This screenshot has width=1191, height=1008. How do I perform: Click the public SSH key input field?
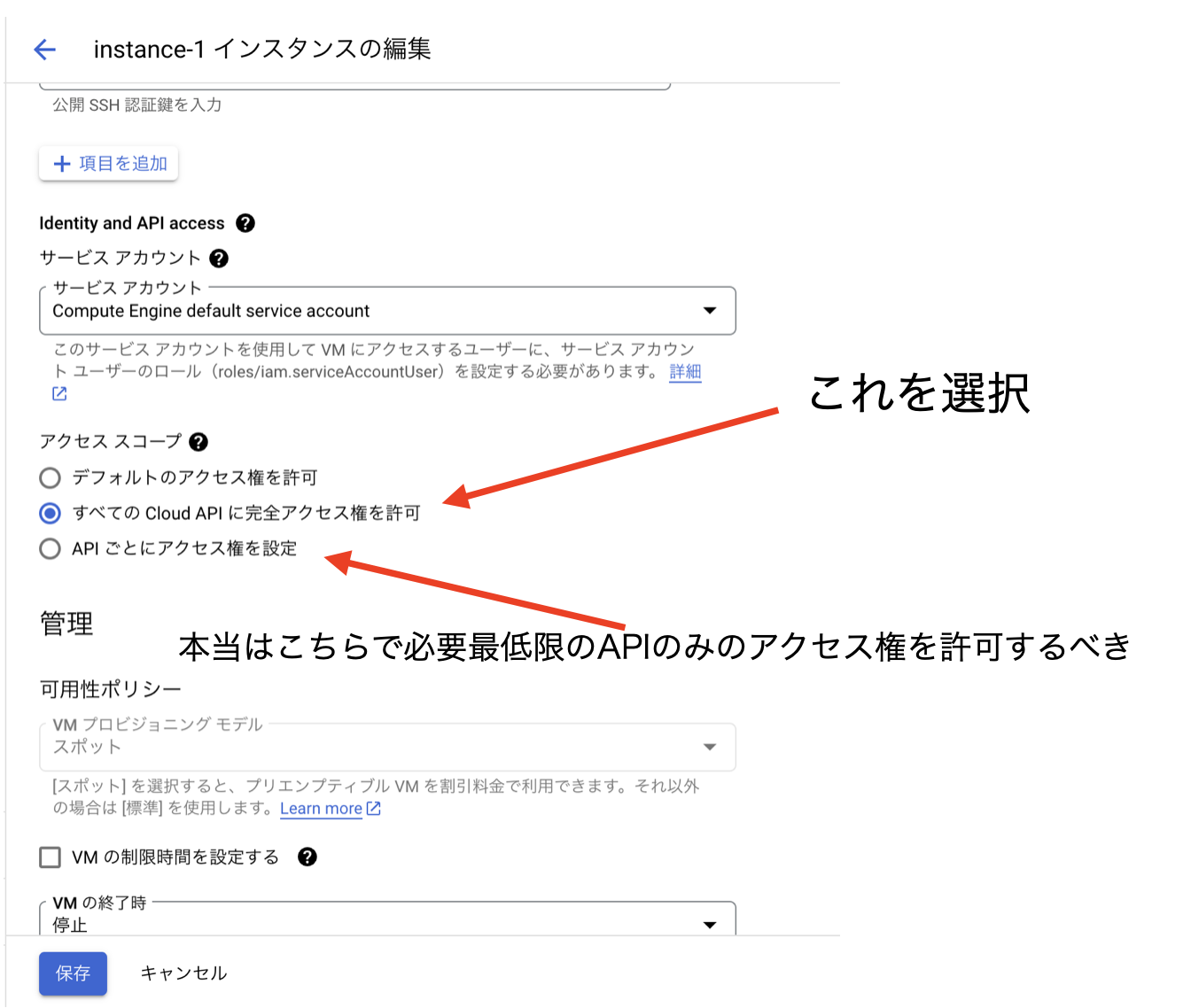pos(354,81)
